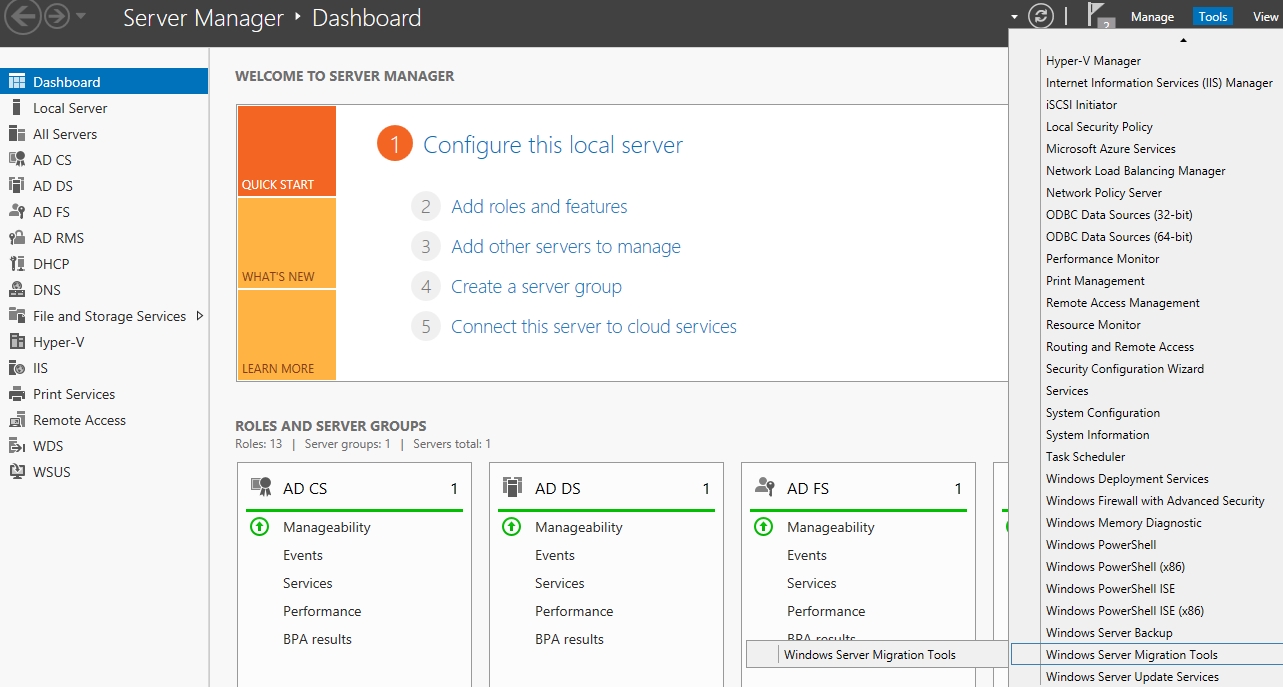Refresh the Server Manager dashboard

click(x=1041, y=16)
